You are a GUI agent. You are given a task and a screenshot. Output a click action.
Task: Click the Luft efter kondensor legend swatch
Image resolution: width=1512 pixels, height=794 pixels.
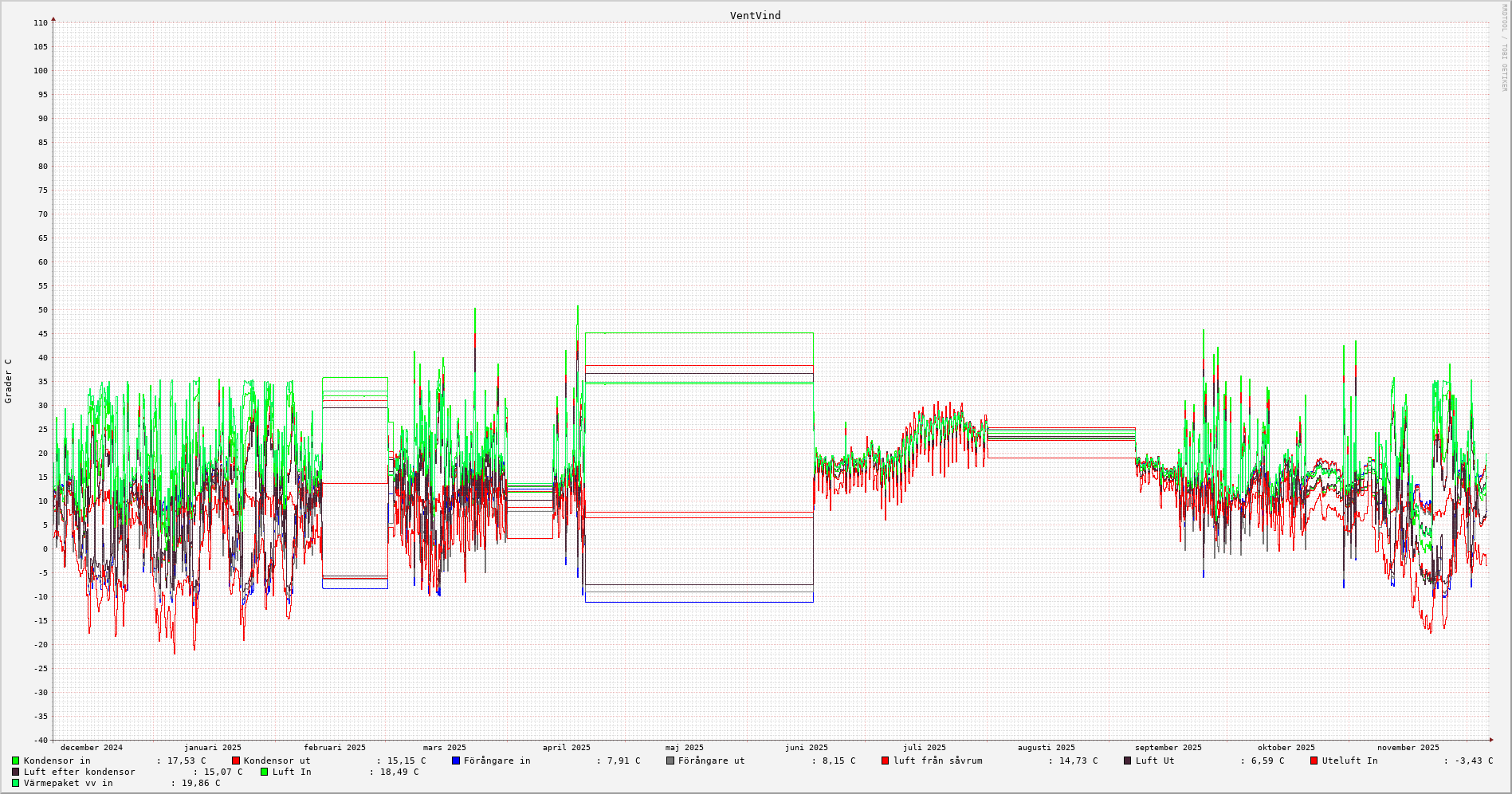15,772
